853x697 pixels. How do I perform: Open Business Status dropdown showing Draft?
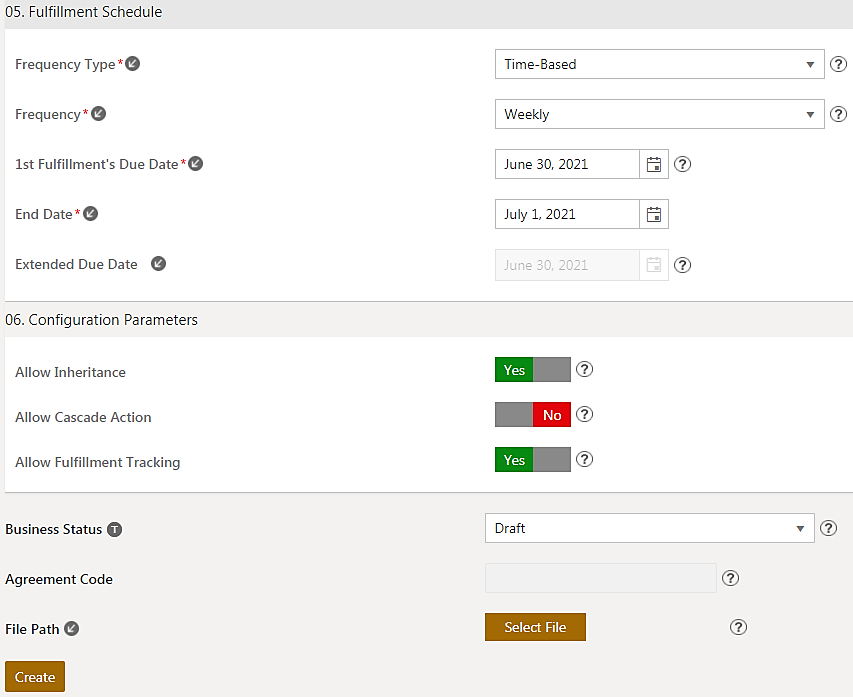click(649, 528)
